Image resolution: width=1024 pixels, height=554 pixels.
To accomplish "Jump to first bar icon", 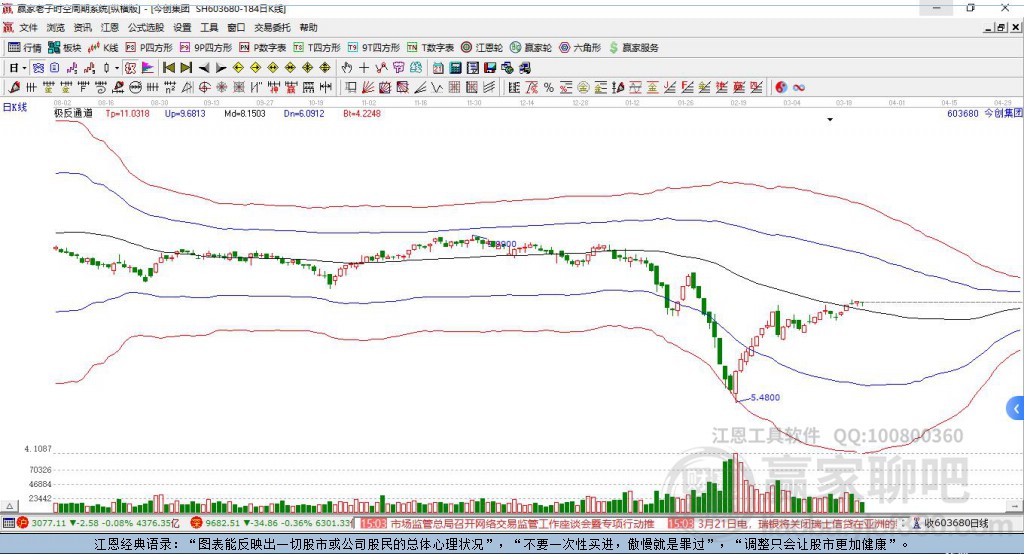I will click(168, 68).
